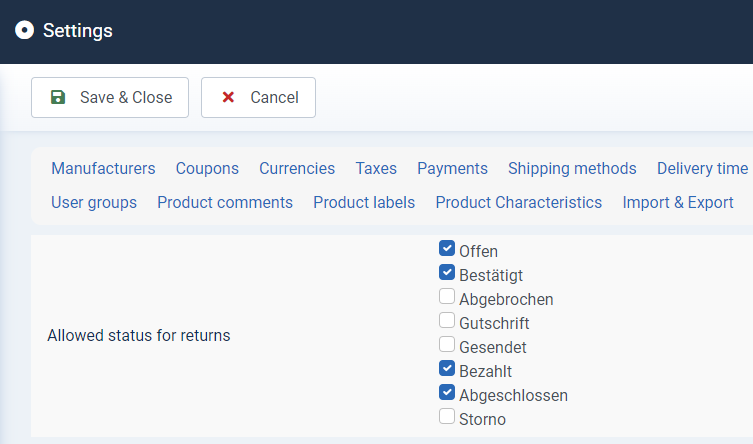Check the Gutschrift status checkbox
Screen dimensions: 753x444
(447, 321)
